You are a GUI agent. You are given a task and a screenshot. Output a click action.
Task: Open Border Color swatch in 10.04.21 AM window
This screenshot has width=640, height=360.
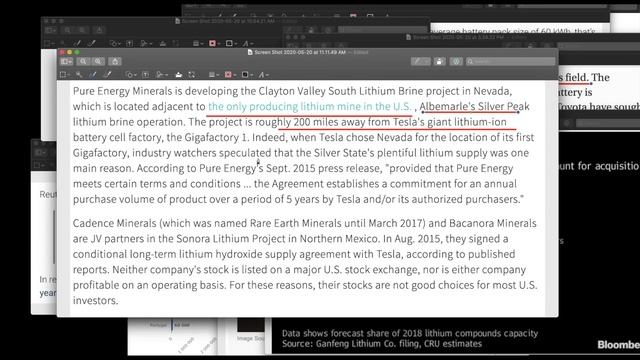coord(214,43)
